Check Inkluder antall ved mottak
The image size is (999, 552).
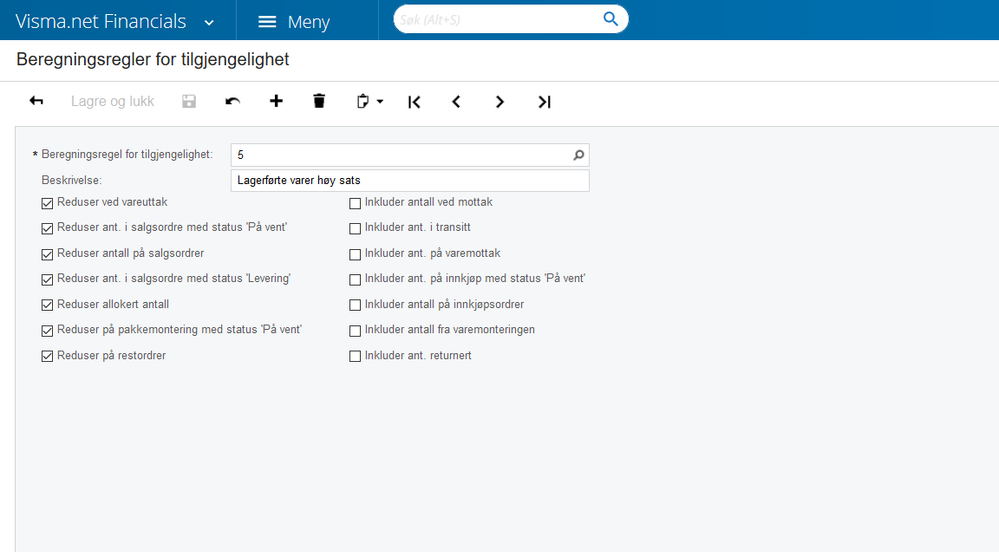[355, 203]
